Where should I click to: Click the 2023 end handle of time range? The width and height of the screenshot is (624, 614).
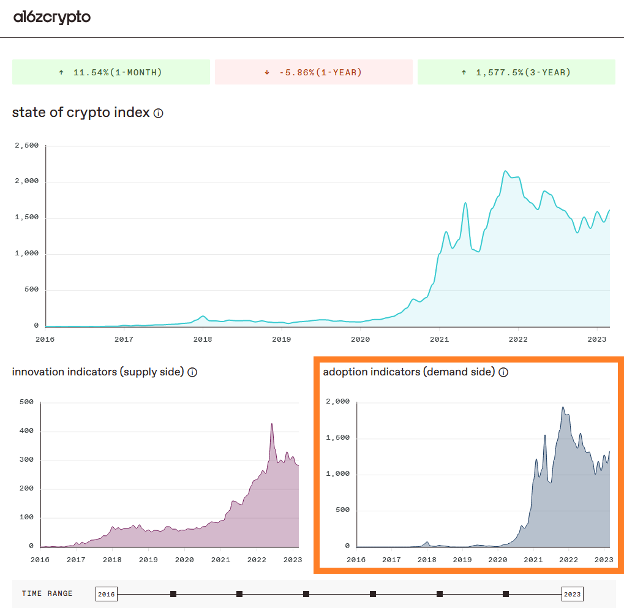click(x=573, y=594)
